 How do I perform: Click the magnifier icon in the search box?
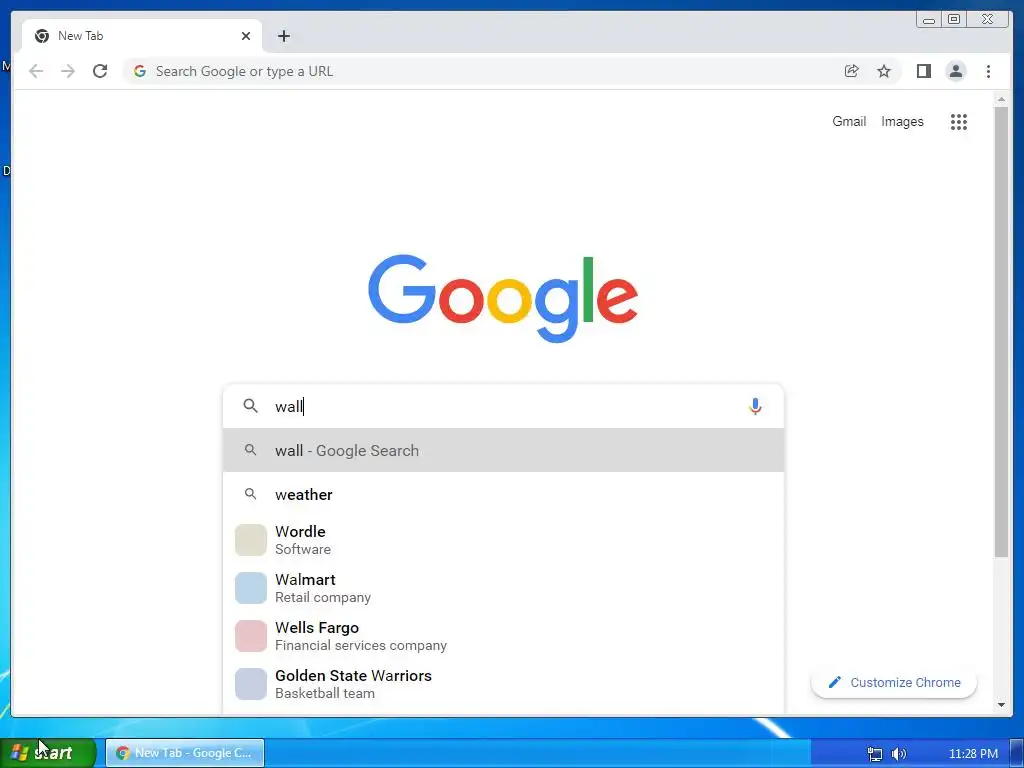pos(250,406)
